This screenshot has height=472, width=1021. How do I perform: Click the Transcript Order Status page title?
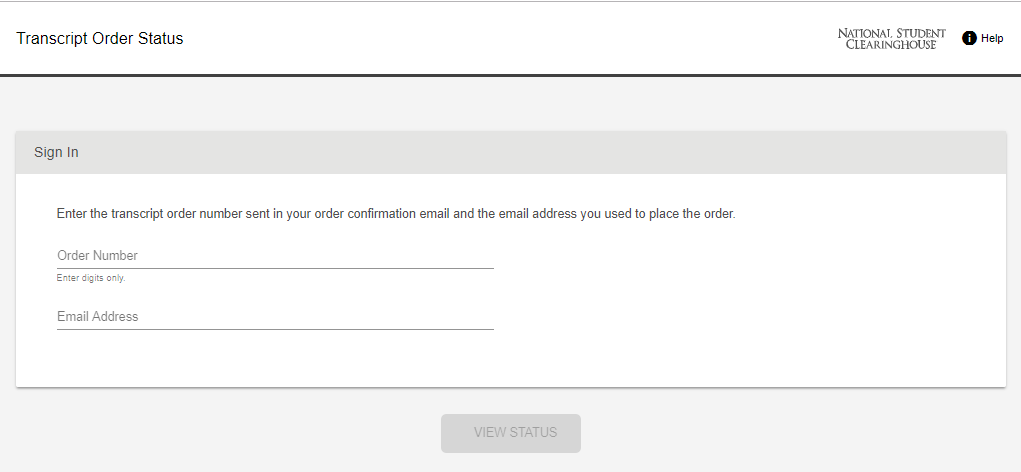pos(100,39)
